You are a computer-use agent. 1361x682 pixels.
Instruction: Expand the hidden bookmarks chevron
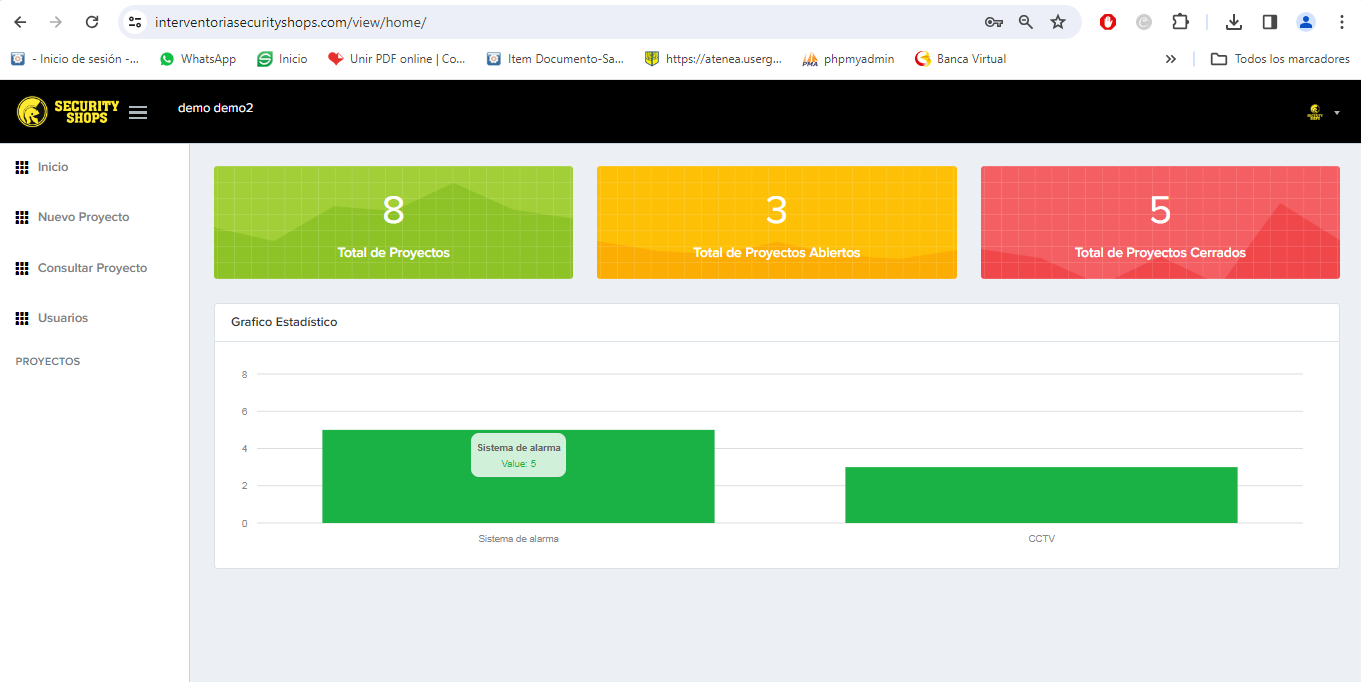pos(1171,59)
